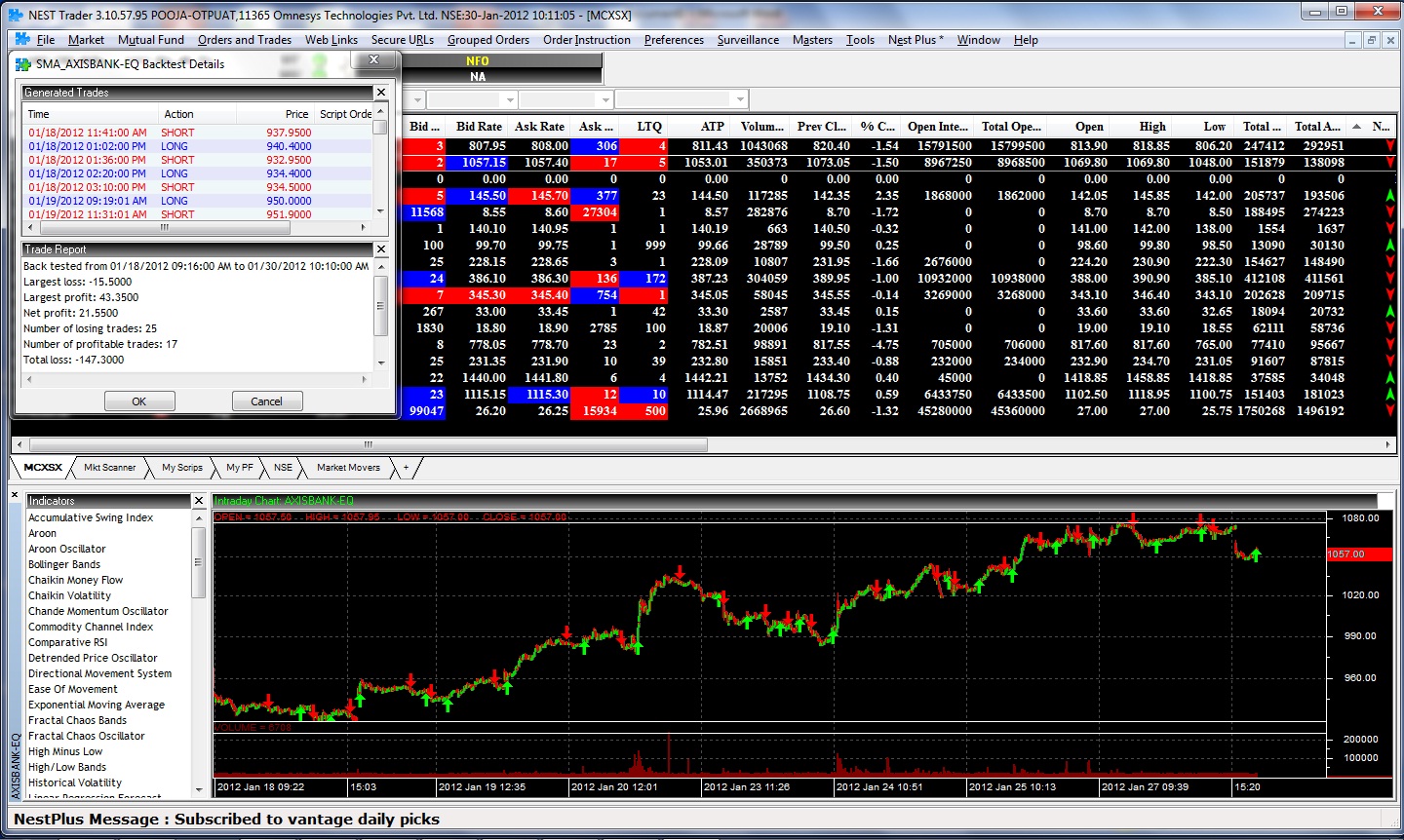Image resolution: width=1404 pixels, height=840 pixels.
Task: Click right scroll arrow of Generated Trades list
Action: pyautogui.click(x=364, y=228)
